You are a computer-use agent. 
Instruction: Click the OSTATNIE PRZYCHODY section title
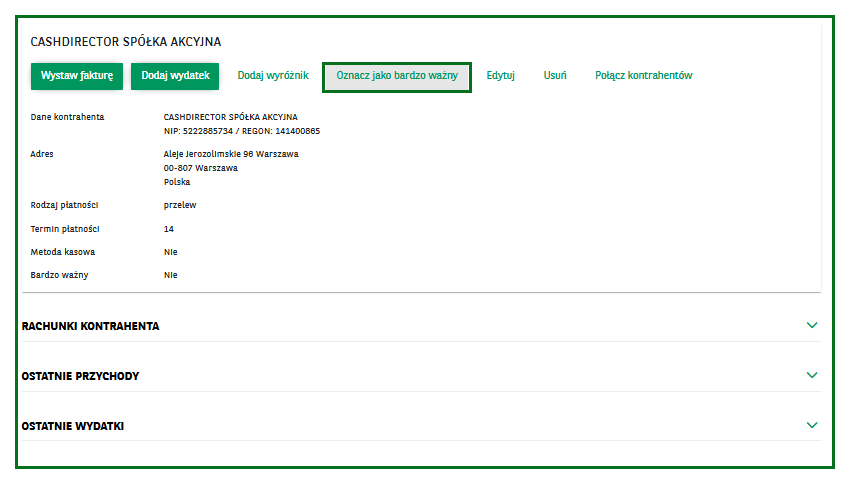(81, 376)
